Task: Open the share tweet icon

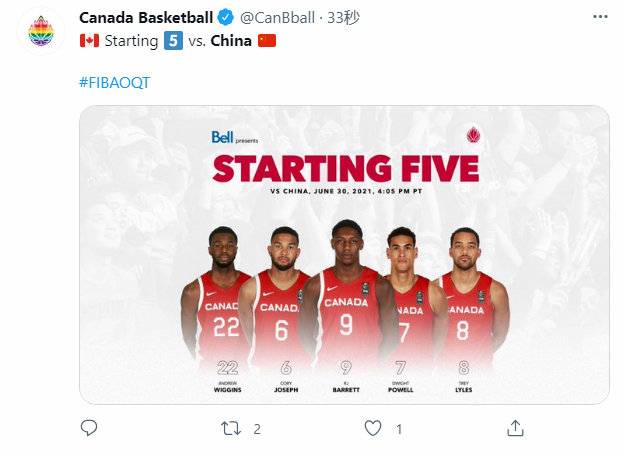Action: (515, 428)
